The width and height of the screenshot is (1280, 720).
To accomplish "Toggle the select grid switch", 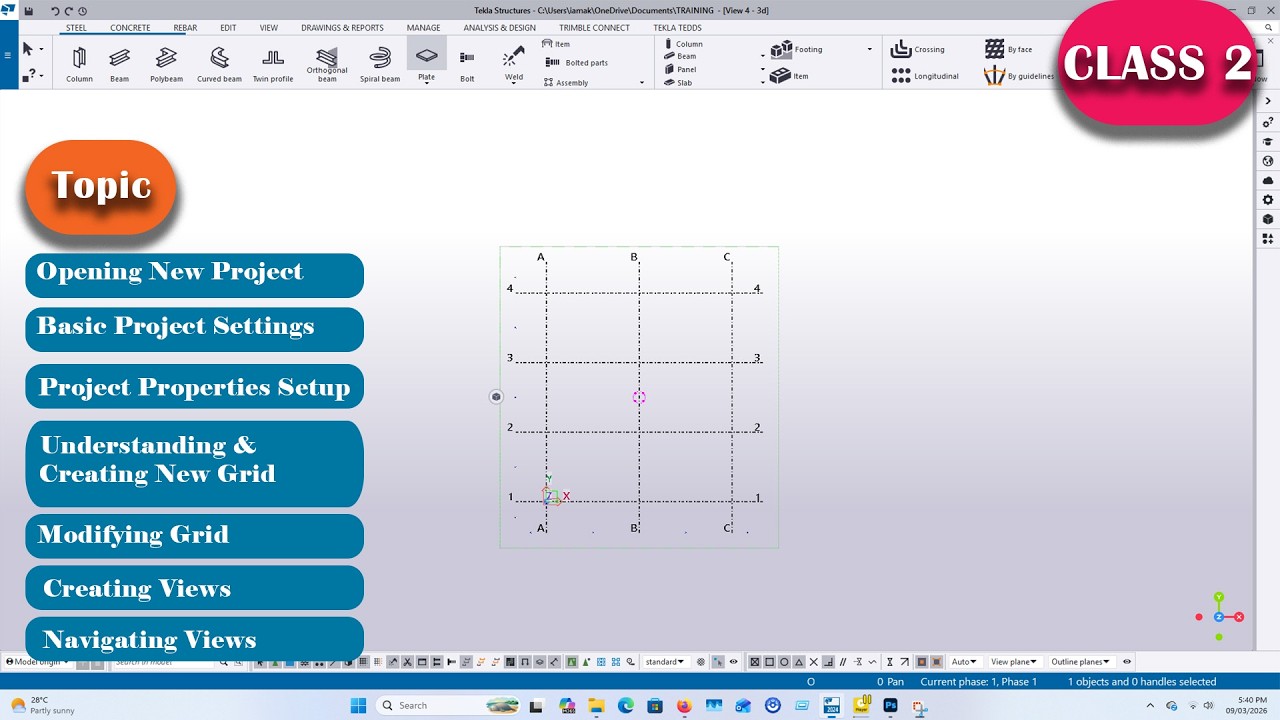I will coord(363,661).
